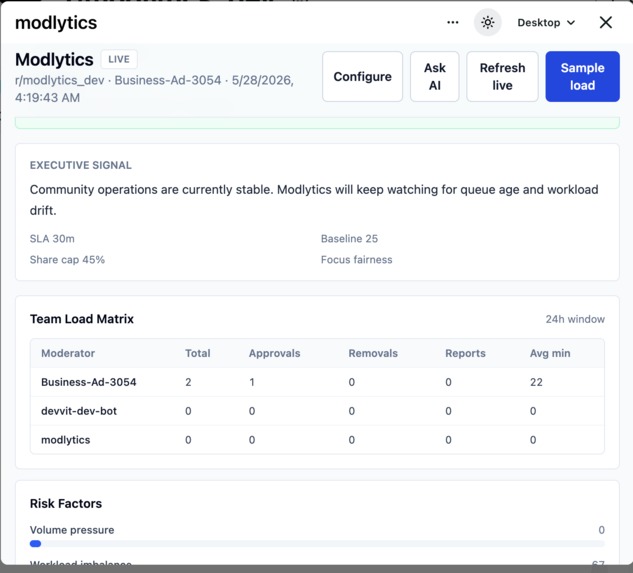Open the three-dot more options menu
The width and height of the screenshot is (633, 573).
pos(453,23)
